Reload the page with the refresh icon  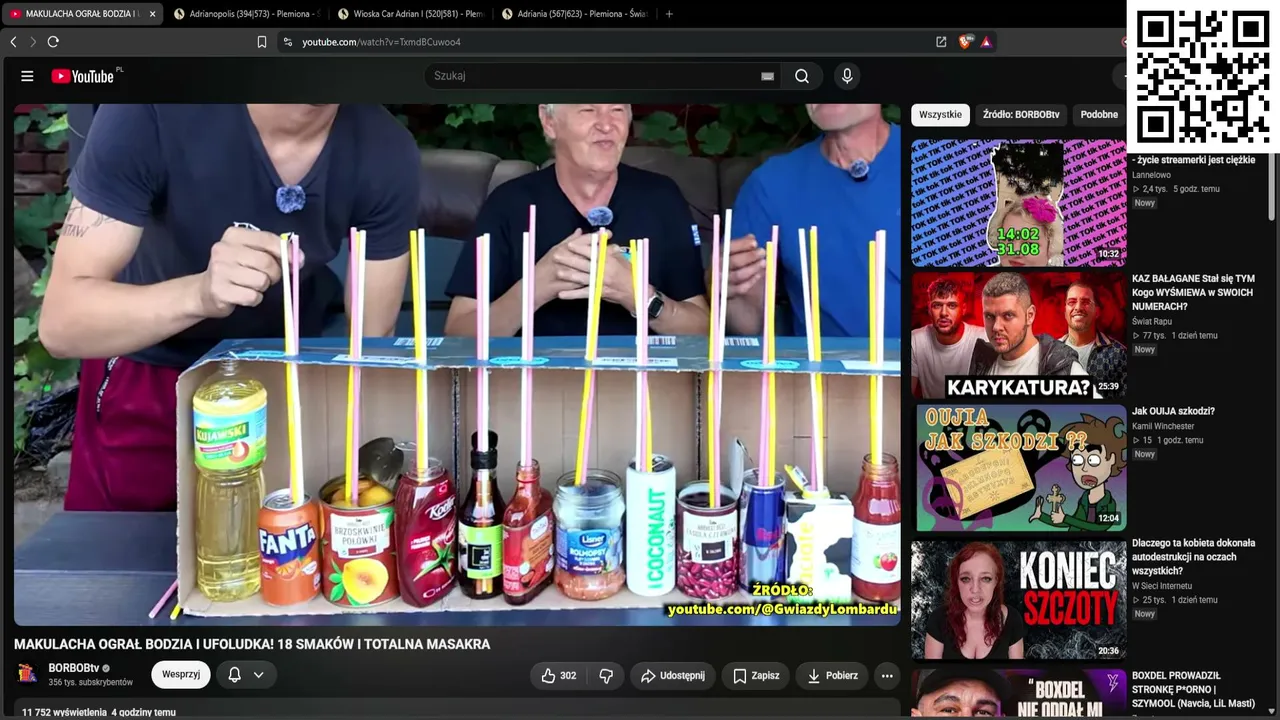tap(53, 42)
